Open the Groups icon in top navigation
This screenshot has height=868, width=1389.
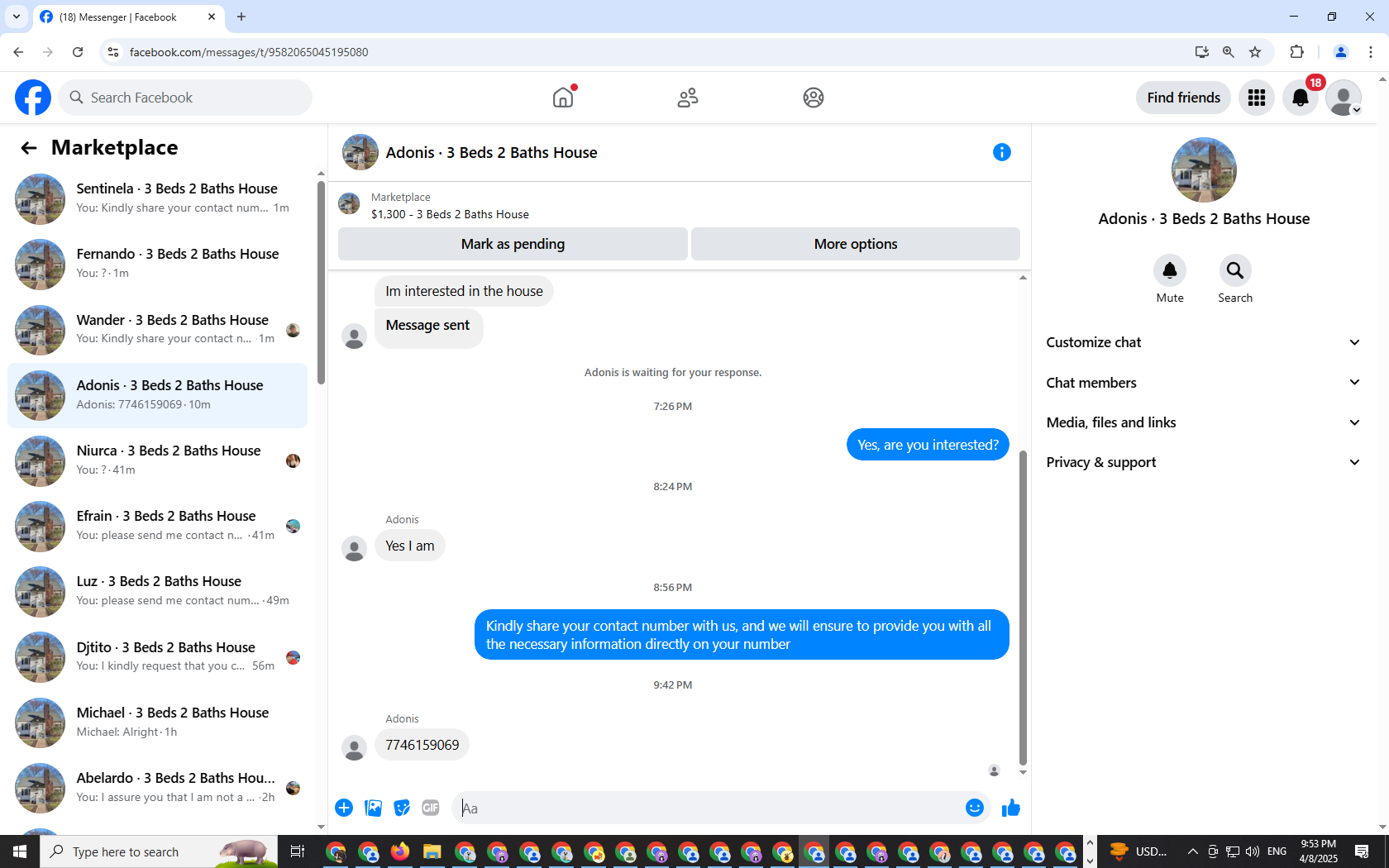coord(814,98)
